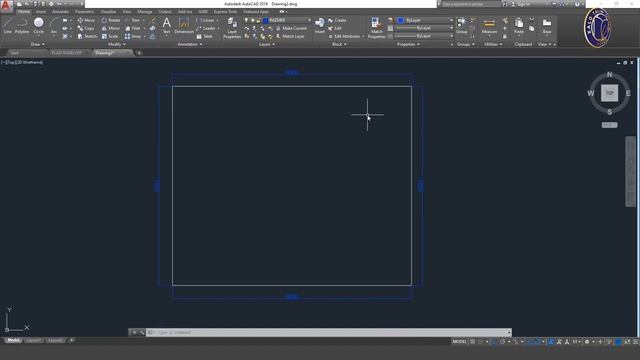Click the layer color swatch in Layers

(265, 20)
